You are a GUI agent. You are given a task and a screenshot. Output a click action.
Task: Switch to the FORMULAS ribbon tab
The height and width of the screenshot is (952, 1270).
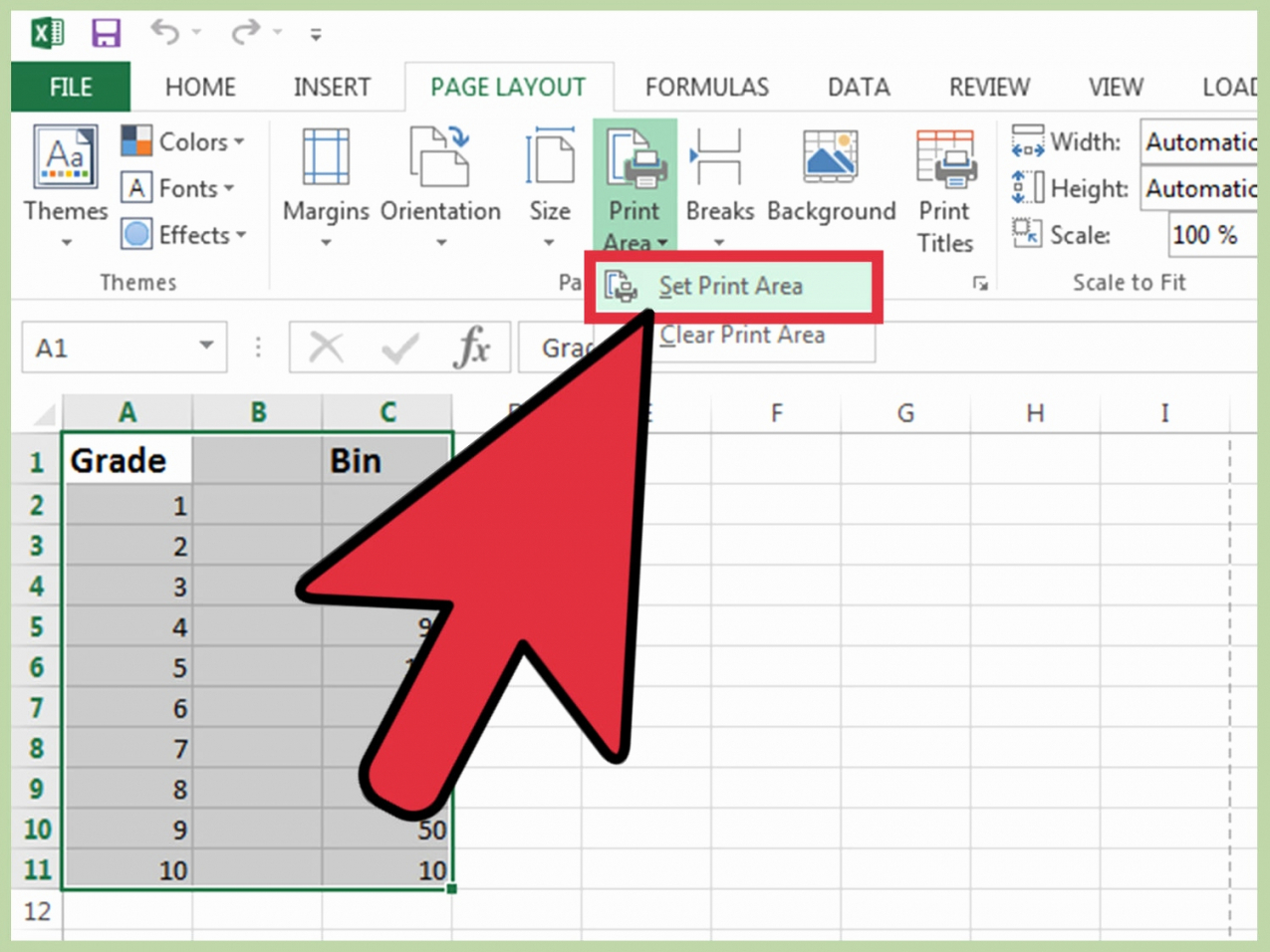click(x=706, y=87)
